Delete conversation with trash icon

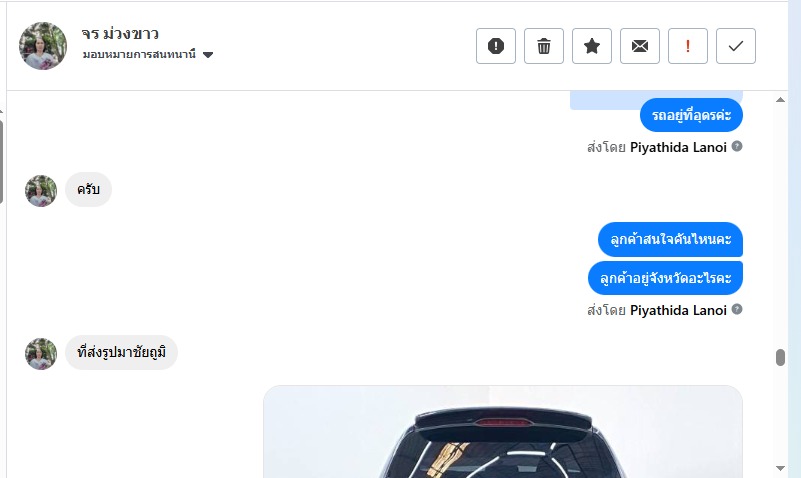click(544, 46)
